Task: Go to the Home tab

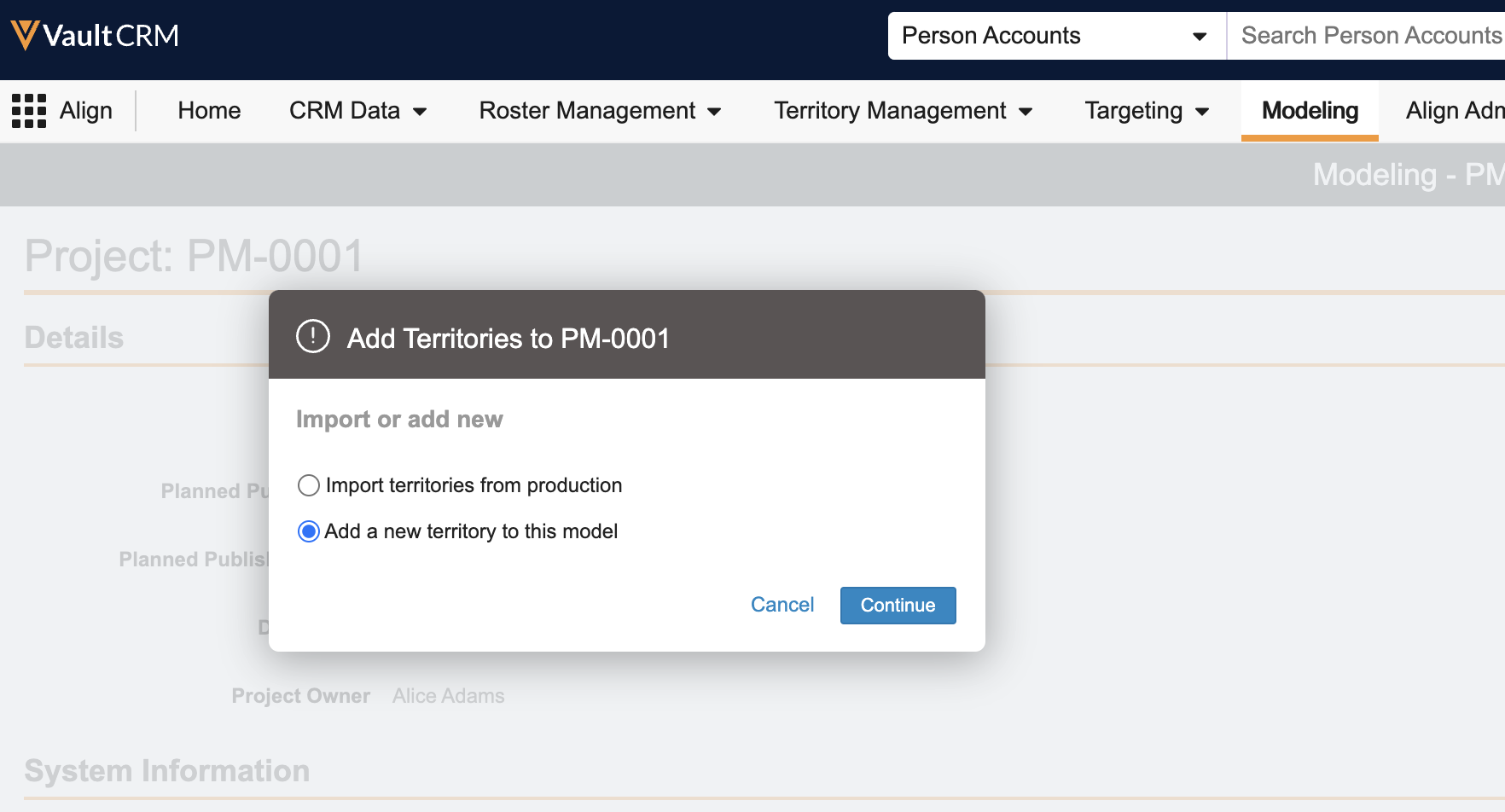Action: click(209, 111)
